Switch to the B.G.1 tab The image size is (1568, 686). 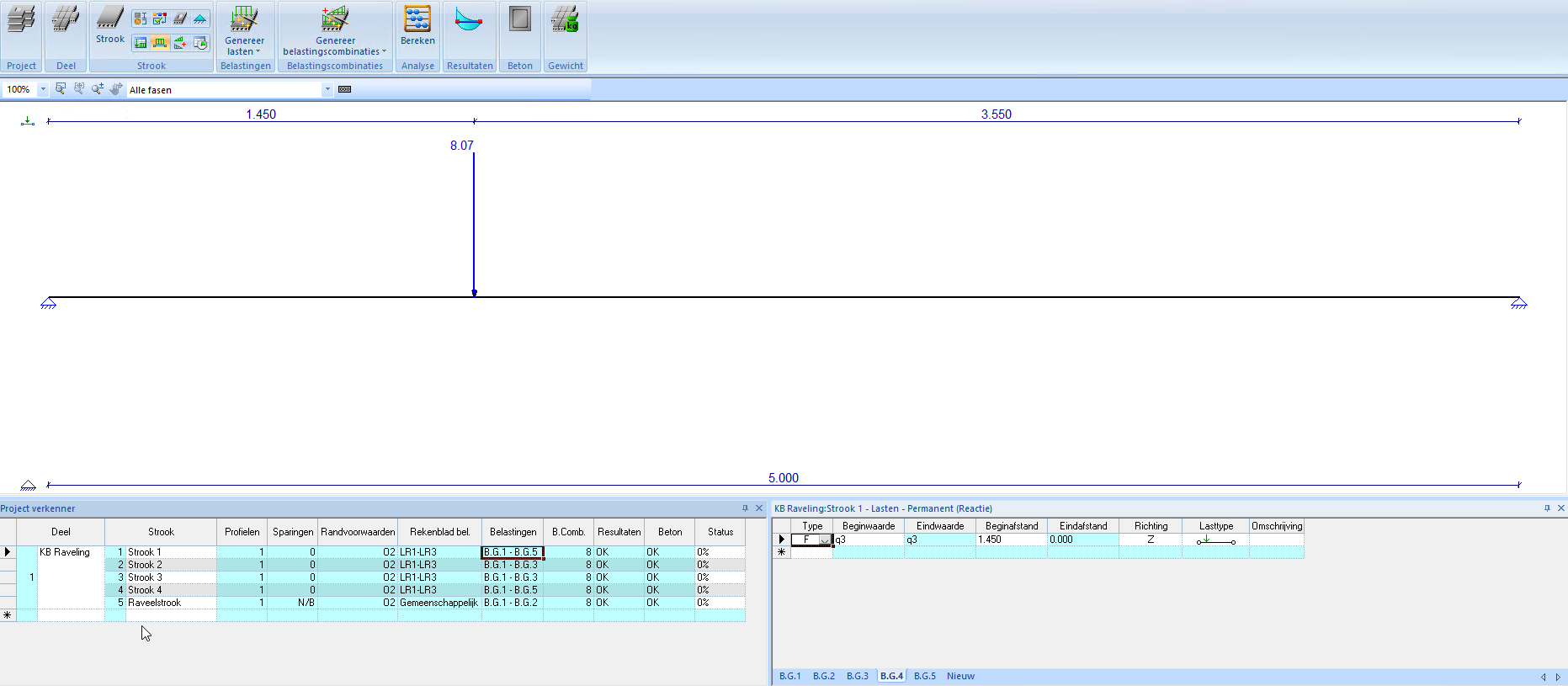click(790, 676)
